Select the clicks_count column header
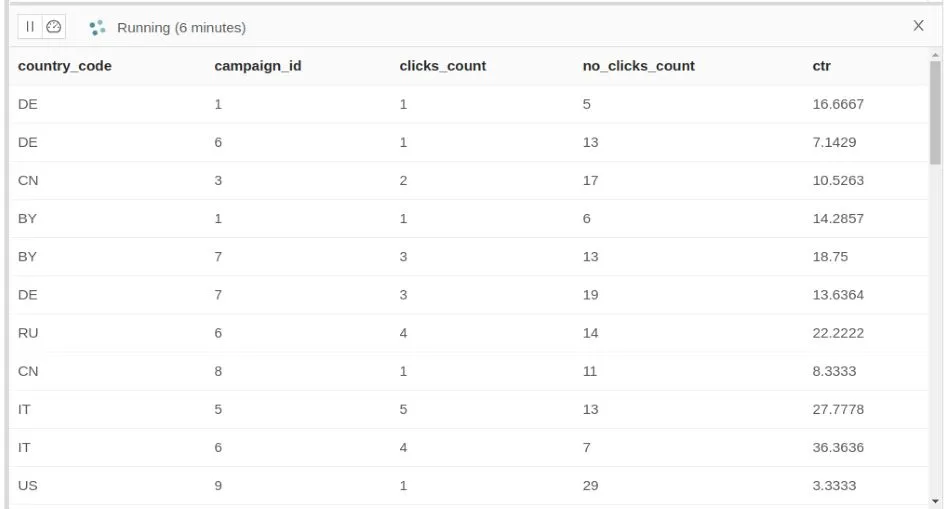 coord(443,66)
